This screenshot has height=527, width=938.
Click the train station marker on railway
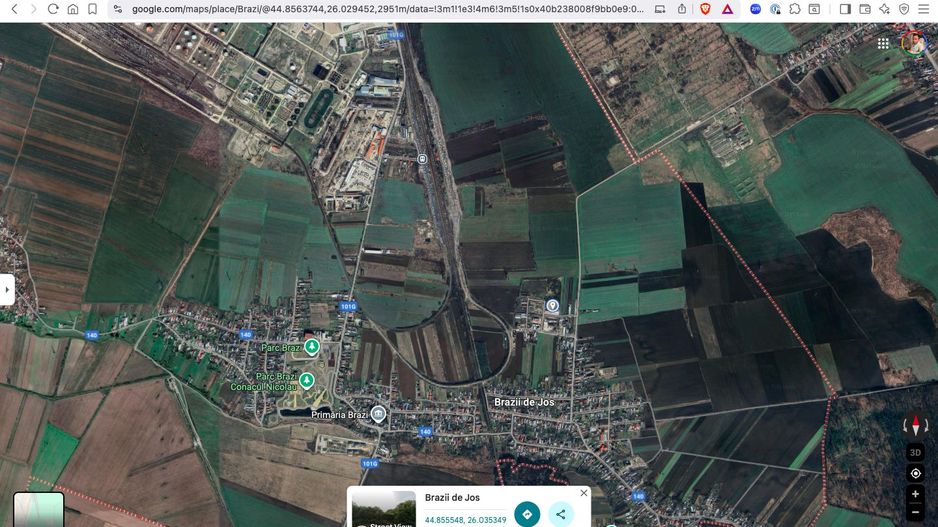point(422,159)
